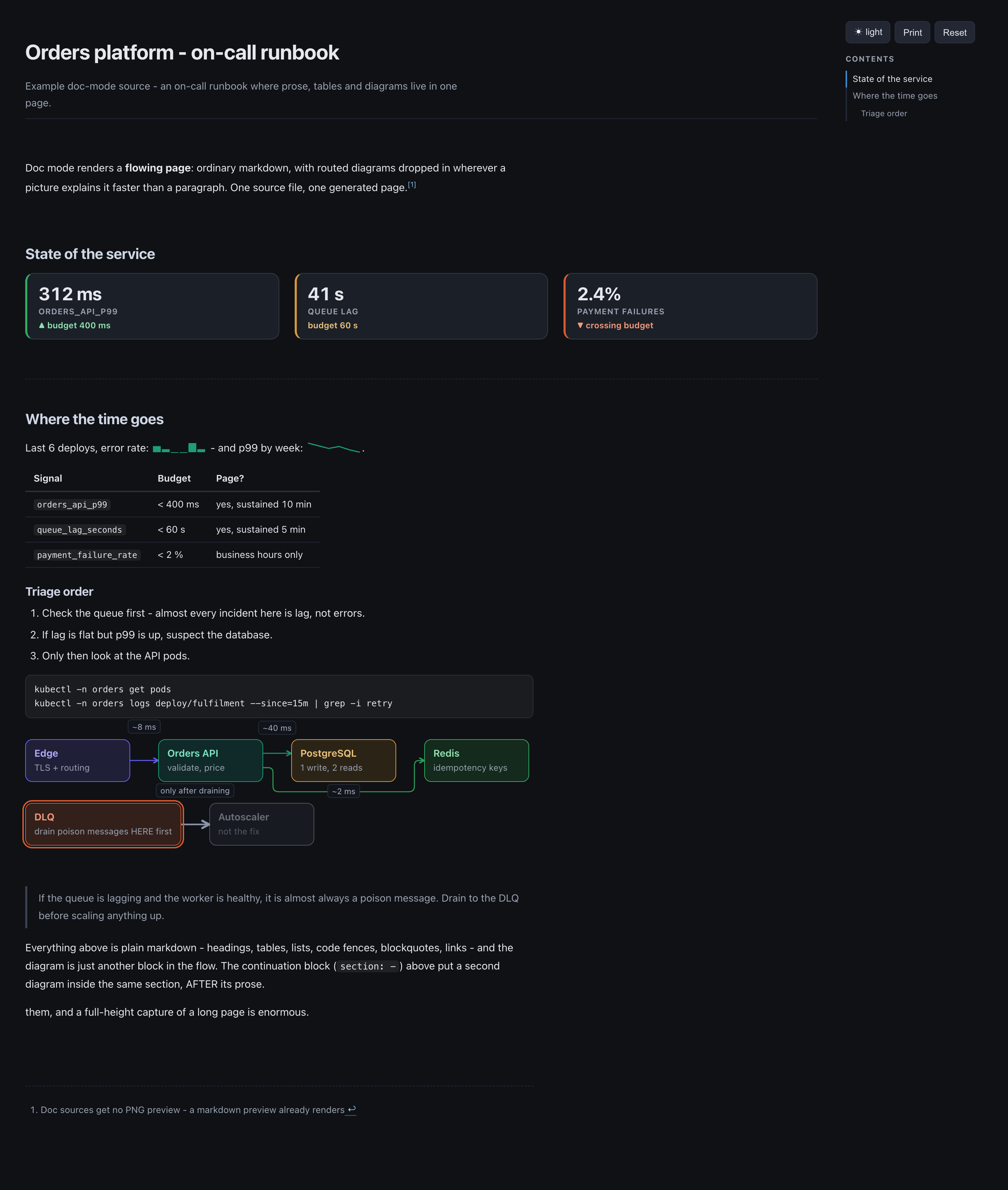Click the footnote return arrow icon
This screenshot has height=1190, width=1008.
pyautogui.click(x=351, y=1109)
